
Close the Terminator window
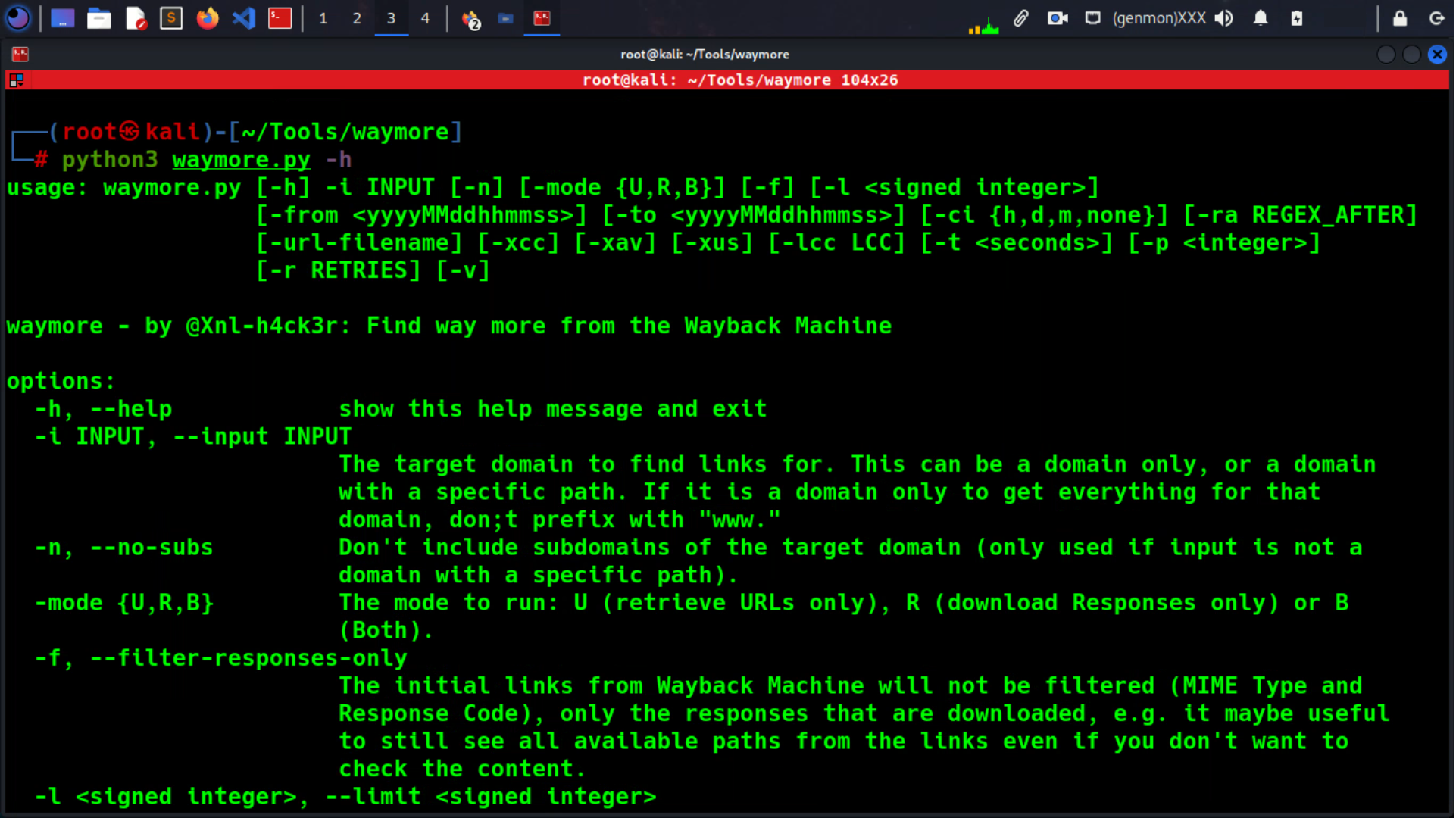1438,55
